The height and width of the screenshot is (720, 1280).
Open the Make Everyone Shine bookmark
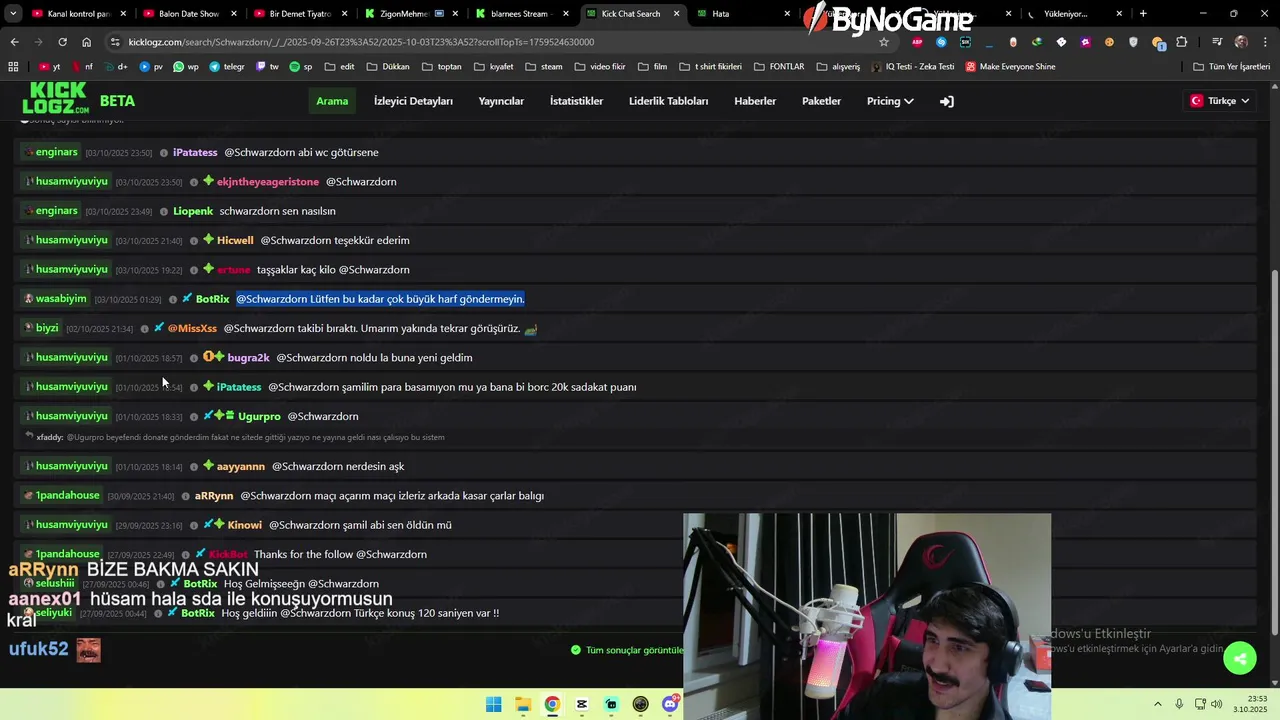(x=1009, y=67)
